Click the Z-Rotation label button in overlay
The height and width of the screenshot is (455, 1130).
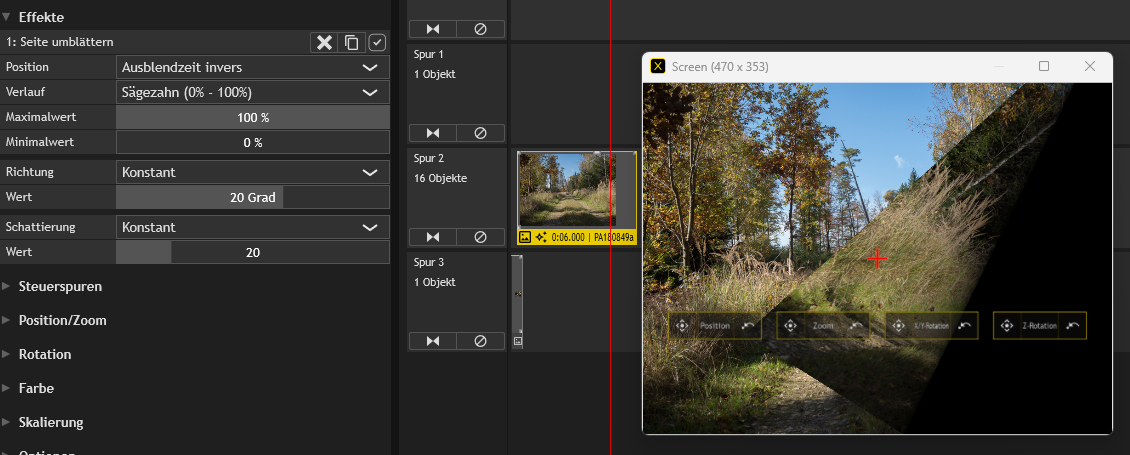tap(1039, 326)
